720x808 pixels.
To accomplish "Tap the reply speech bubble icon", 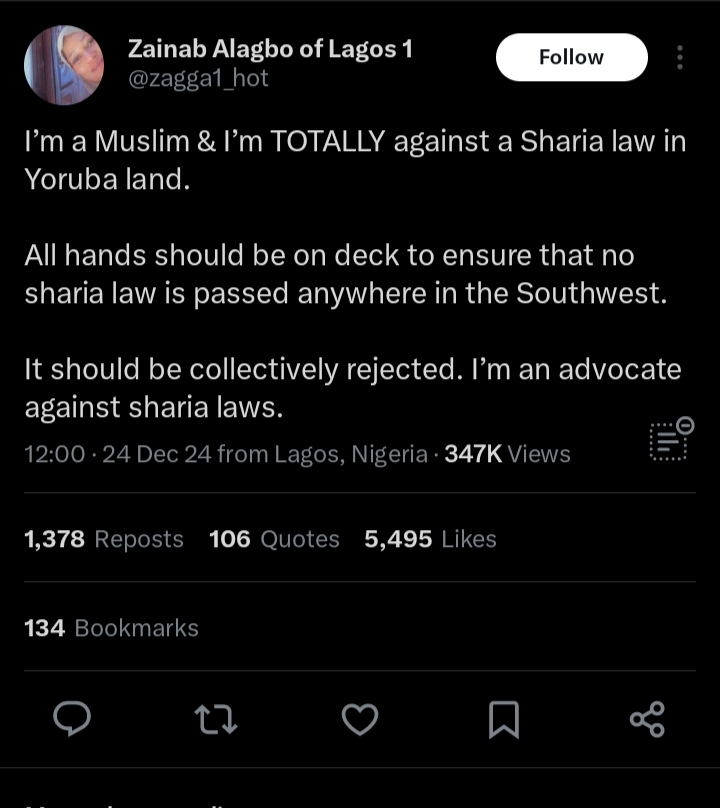I will pos(72,718).
